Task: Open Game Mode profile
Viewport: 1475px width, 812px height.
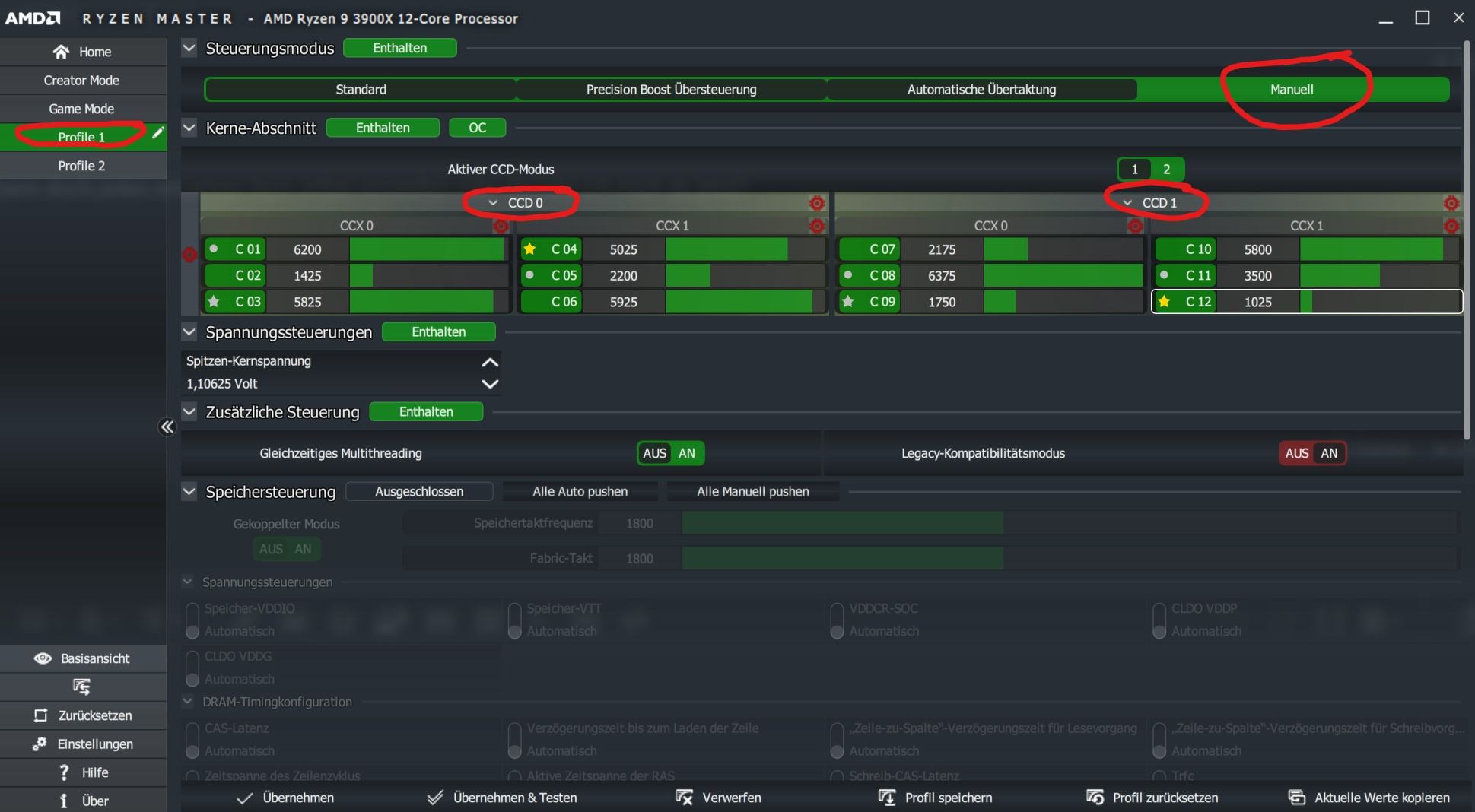Action: [x=83, y=109]
